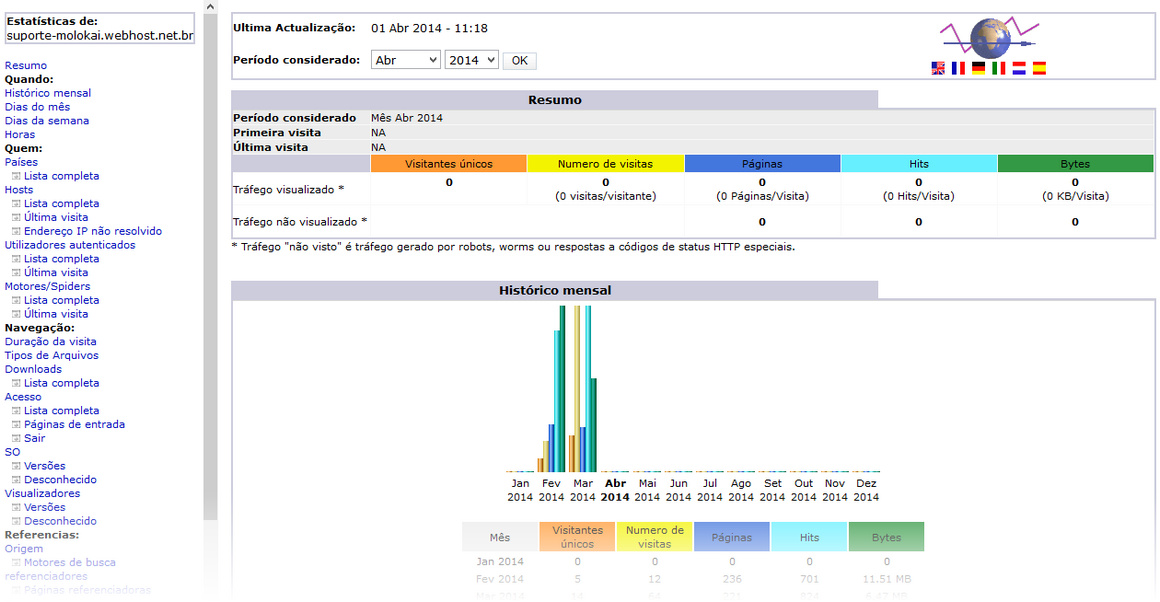The width and height of the screenshot is (1160, 602).
Task: Go to Resumo in the sidebar
Action: point(26,66)
